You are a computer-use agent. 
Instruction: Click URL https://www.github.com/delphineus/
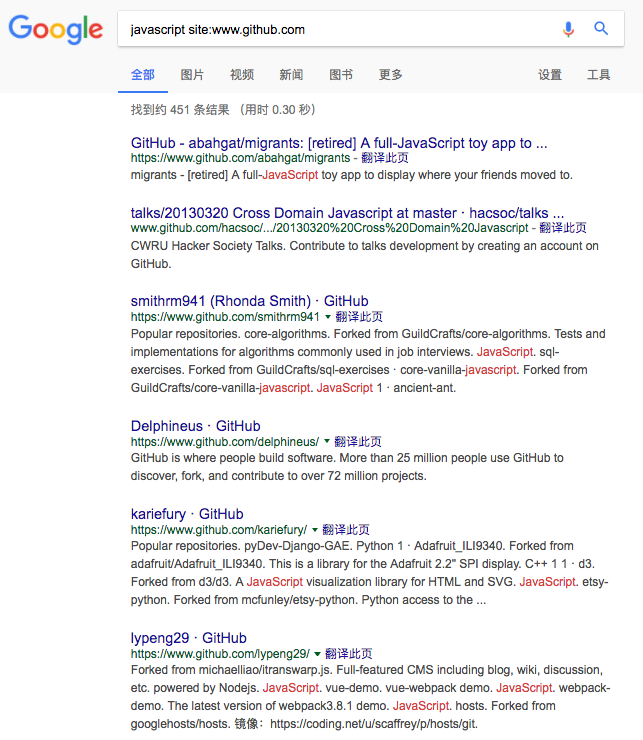(x=225, y=442)
